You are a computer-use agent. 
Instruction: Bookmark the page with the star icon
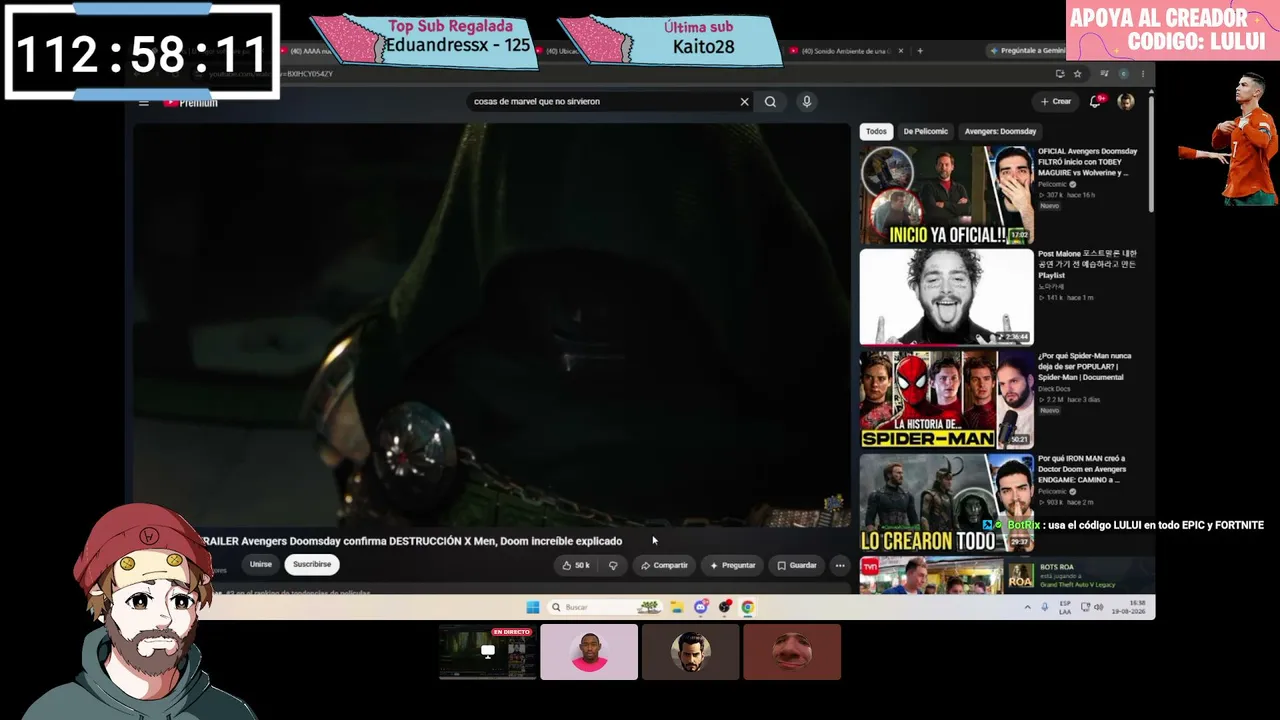[x=1077, y=74]
